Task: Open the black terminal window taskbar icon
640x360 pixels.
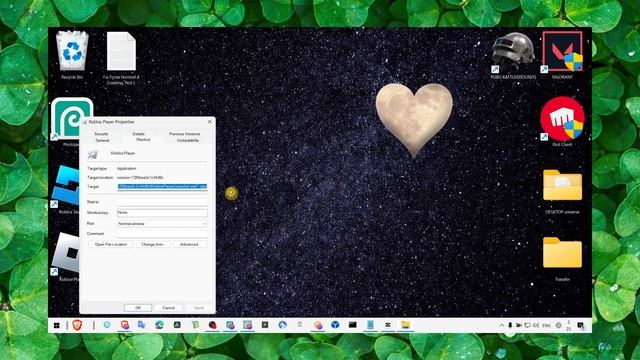Action: point(353,325)
